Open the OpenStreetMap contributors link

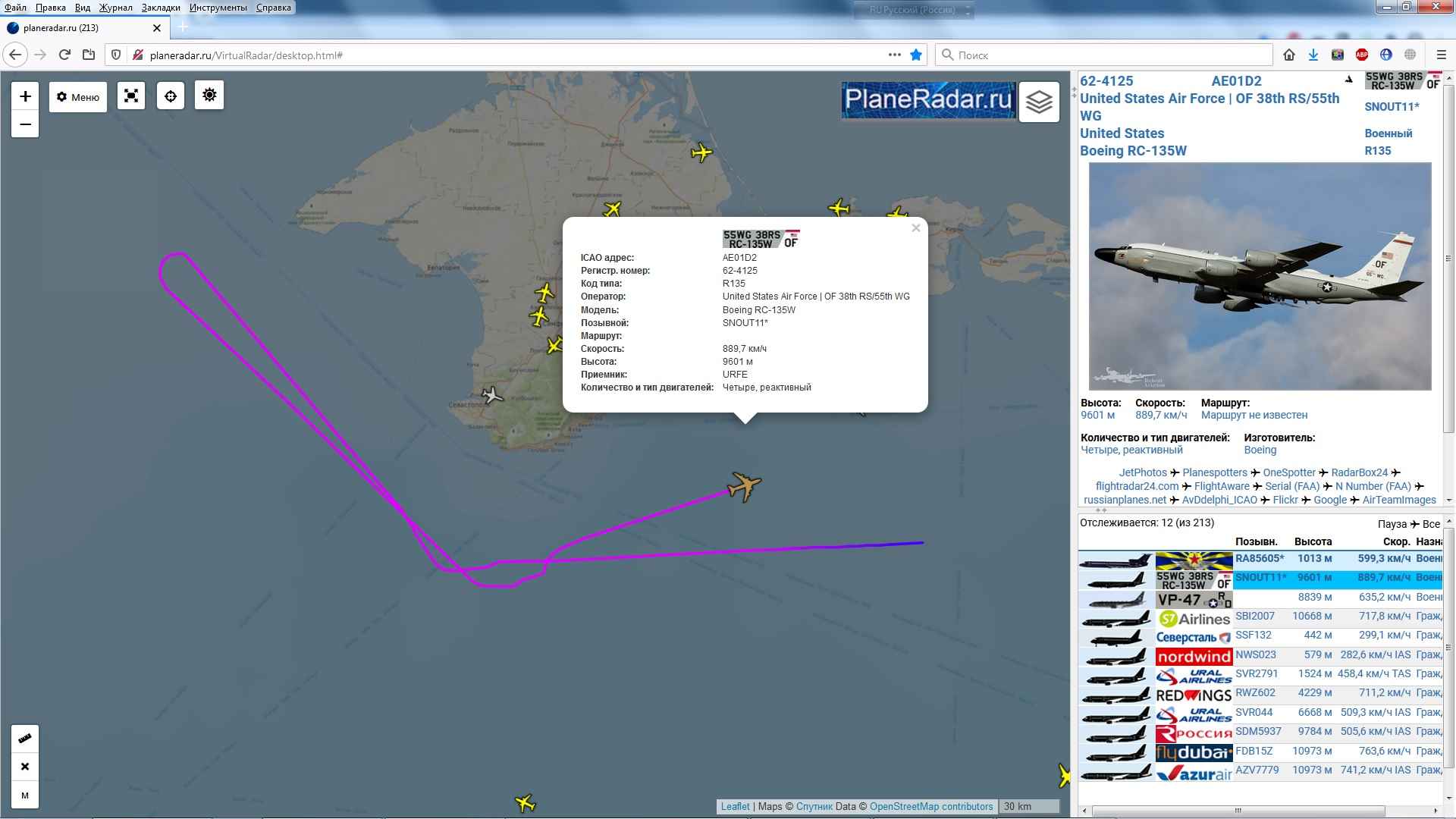(930, 806)
